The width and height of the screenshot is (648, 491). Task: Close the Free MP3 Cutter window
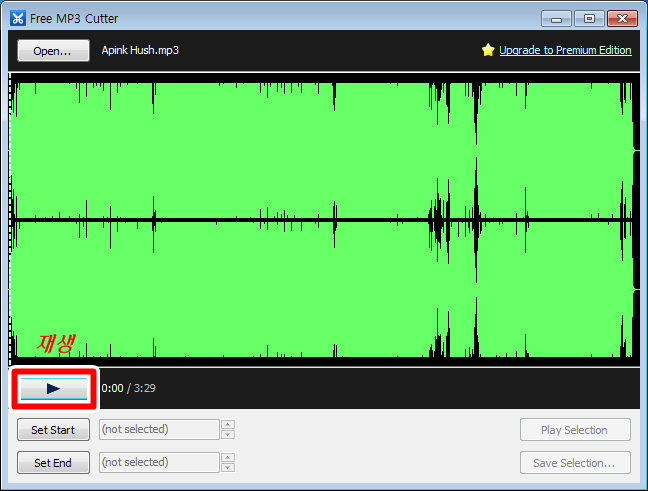(x=622, y=19)
